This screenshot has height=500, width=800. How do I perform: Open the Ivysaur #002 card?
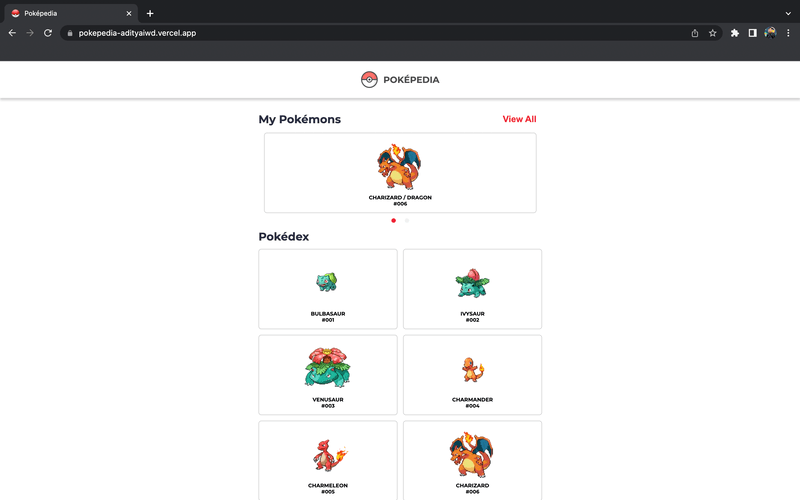[472, 289]
